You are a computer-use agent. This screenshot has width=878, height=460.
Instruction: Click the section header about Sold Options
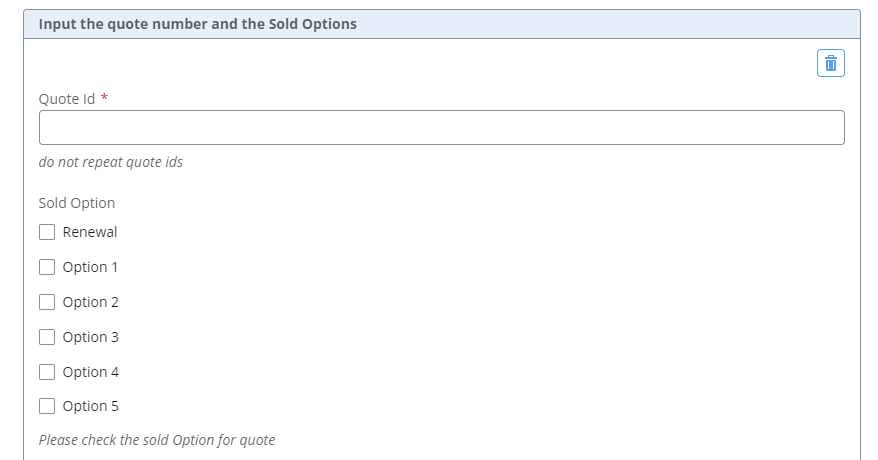tap(198, 24)
